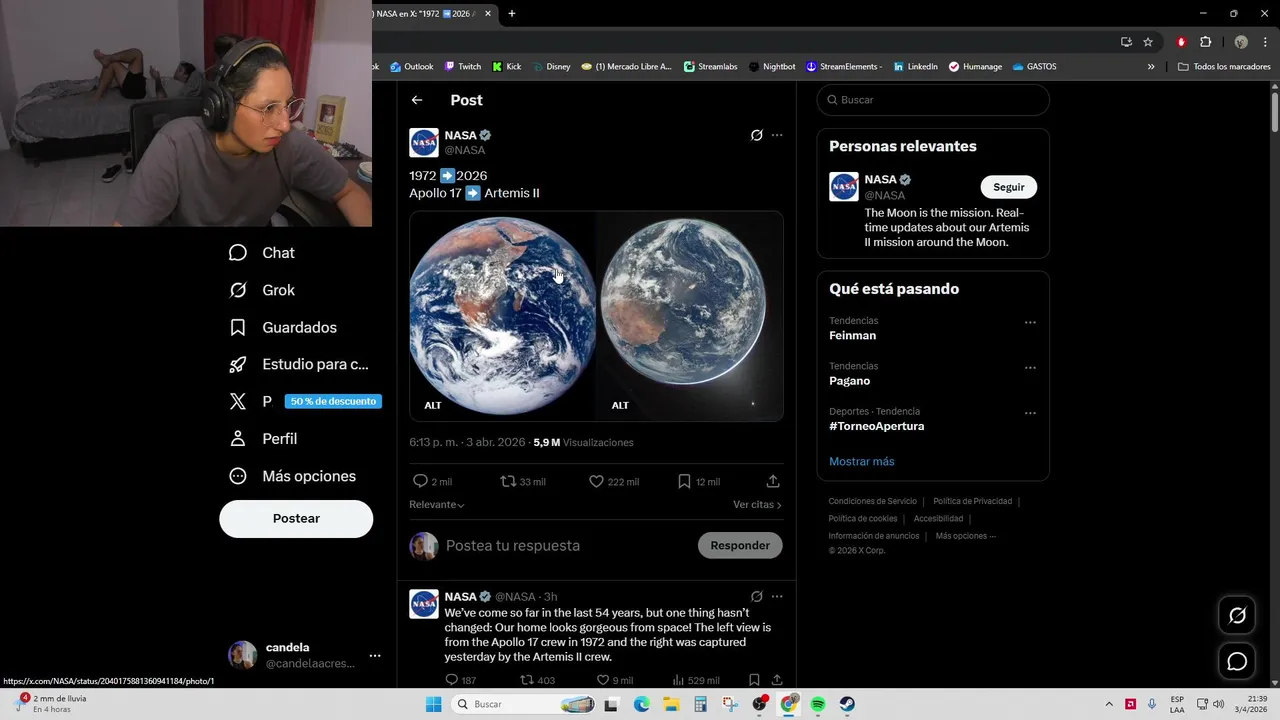Open the Apollo 17 Earth photo
Image resolution: width=1280 pixels, height=720 pixels.
(x=502, y=316)
